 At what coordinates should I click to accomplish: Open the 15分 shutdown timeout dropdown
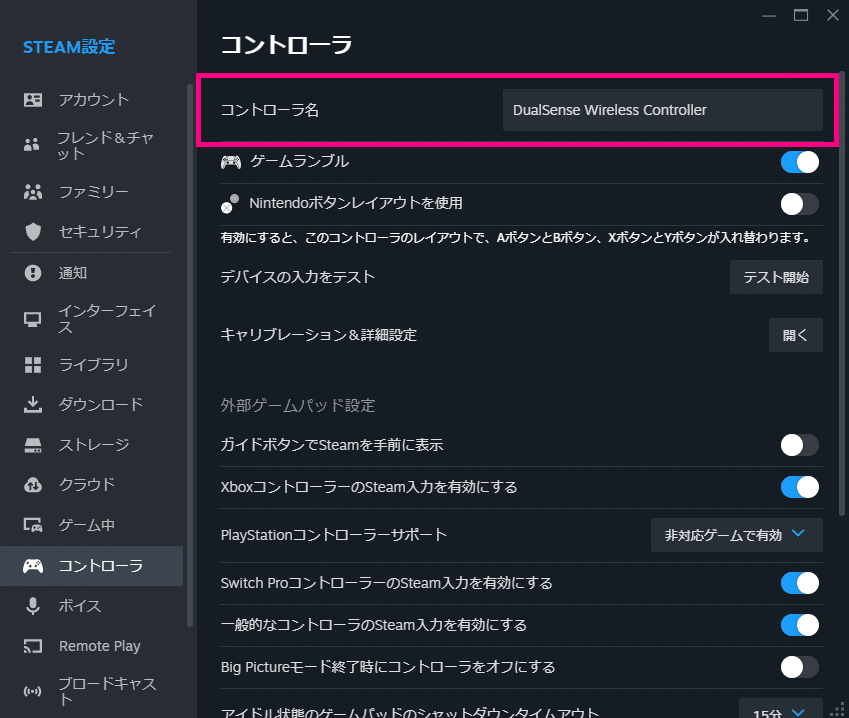click(780, 709)
